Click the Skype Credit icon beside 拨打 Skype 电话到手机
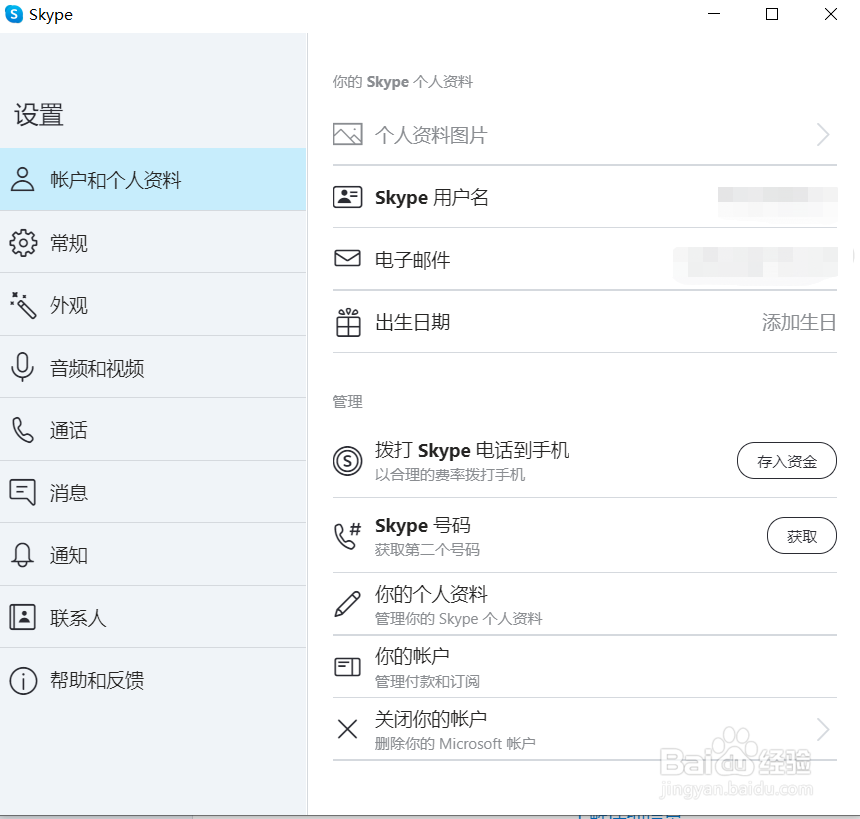This screenshot has height=819, width=860. tap(347, 461)
